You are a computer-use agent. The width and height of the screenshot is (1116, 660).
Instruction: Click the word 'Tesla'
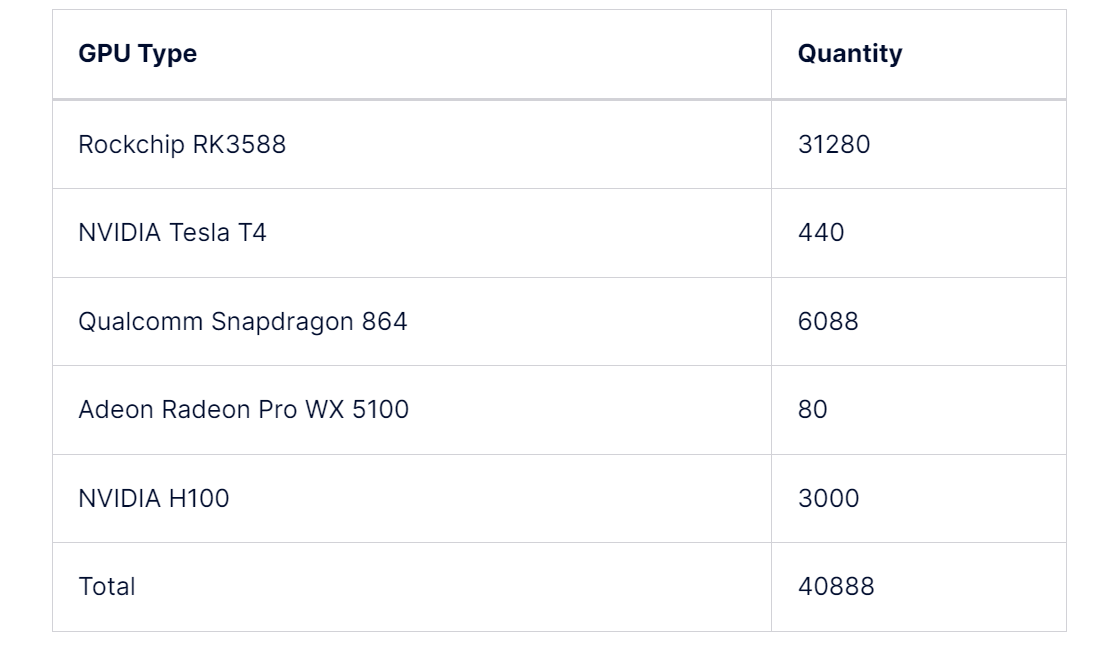coord(199,233)
